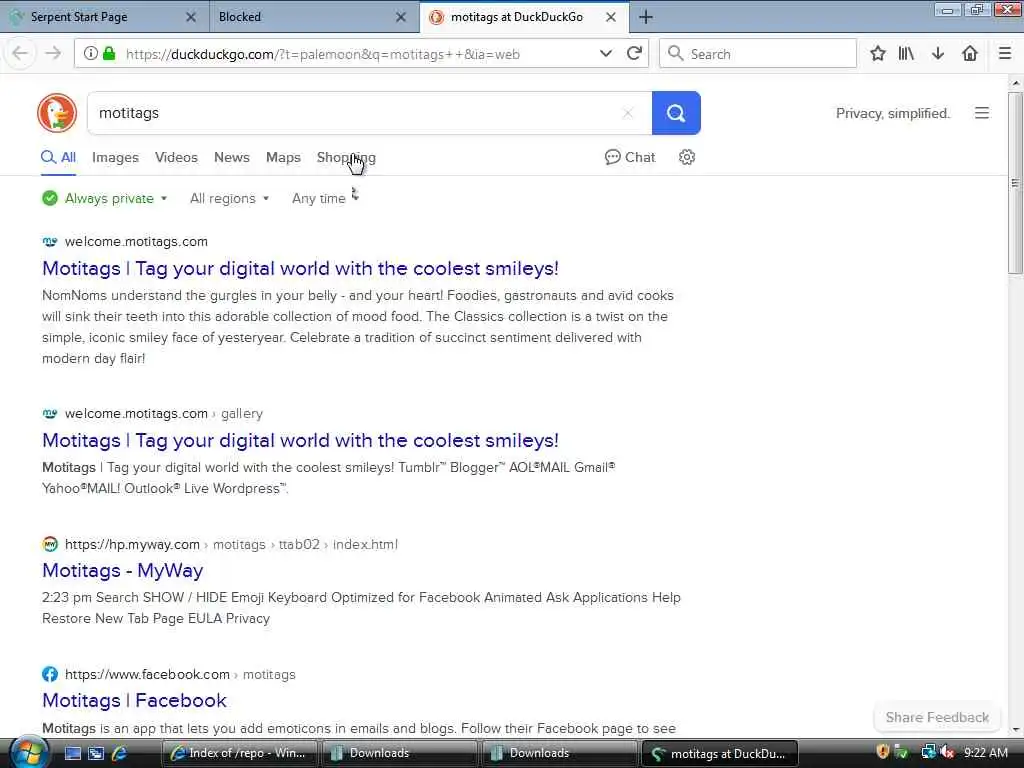Select the Maps results tab
This screenshot has width=1024, height=768.
pyautogui.click(x=283, y=157)
